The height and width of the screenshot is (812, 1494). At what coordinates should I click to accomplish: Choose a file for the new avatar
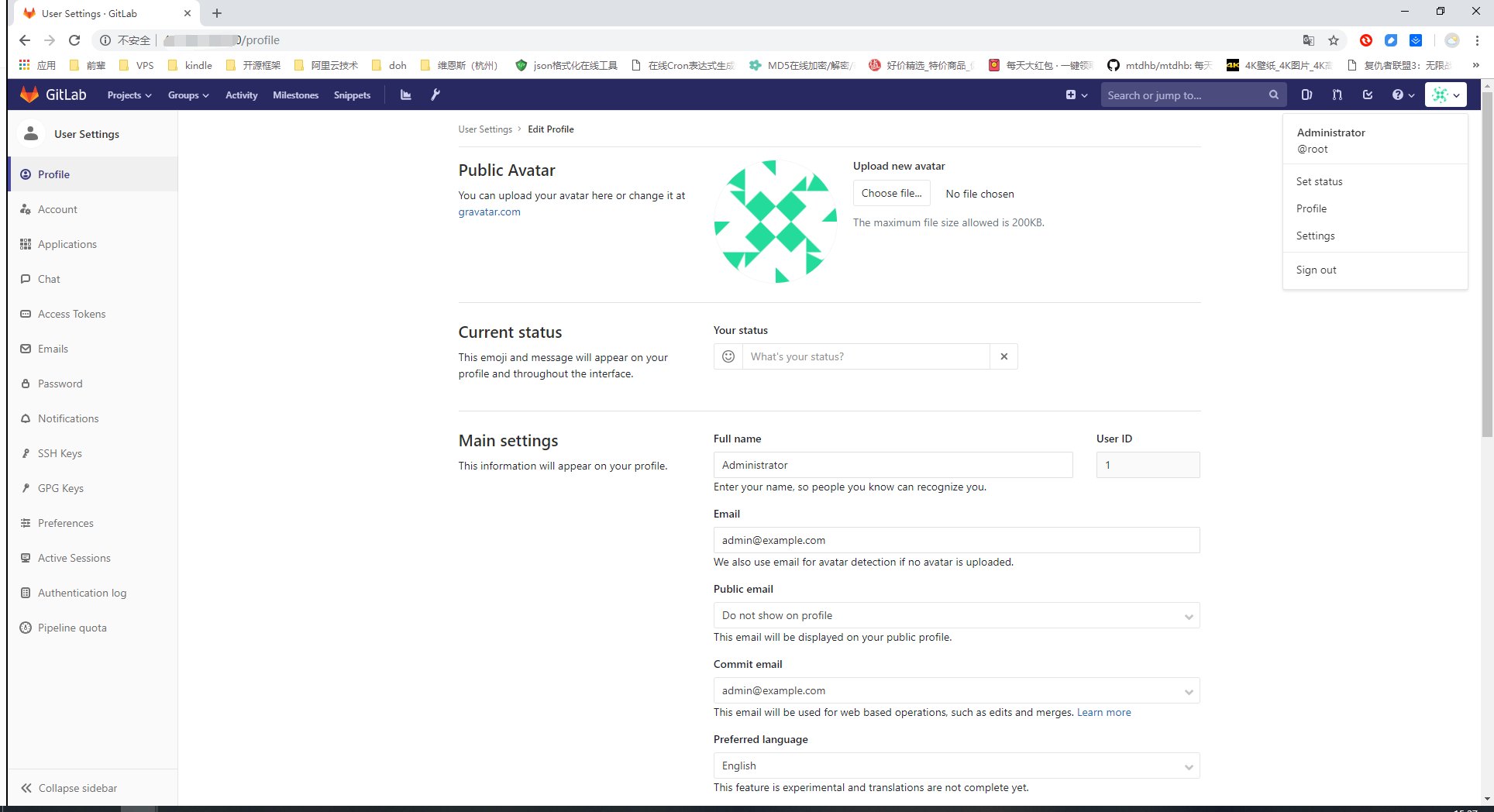pyautogui.click(x=891, y=193)
